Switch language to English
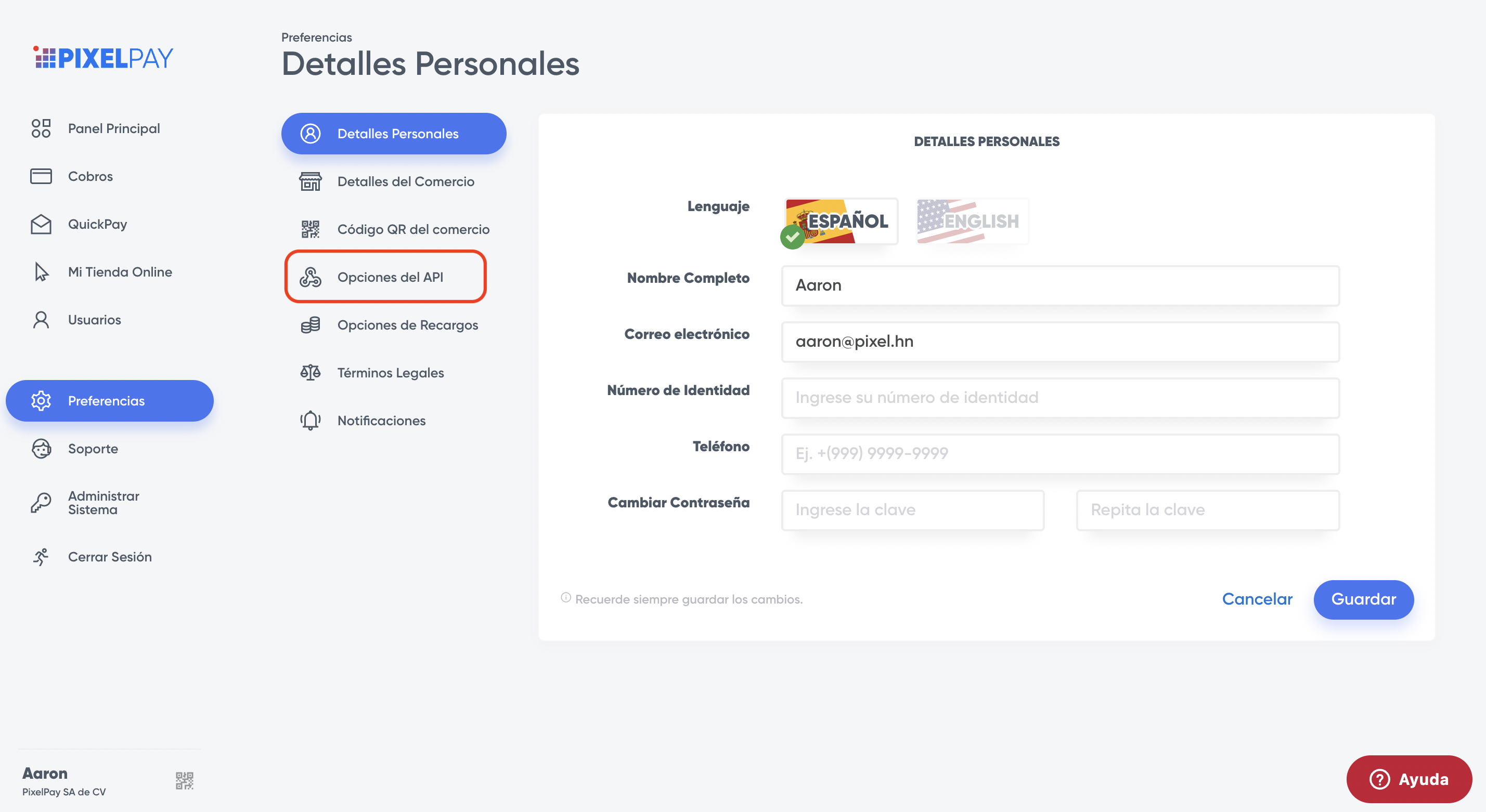 pyautogui.click(x=972, y=221)
